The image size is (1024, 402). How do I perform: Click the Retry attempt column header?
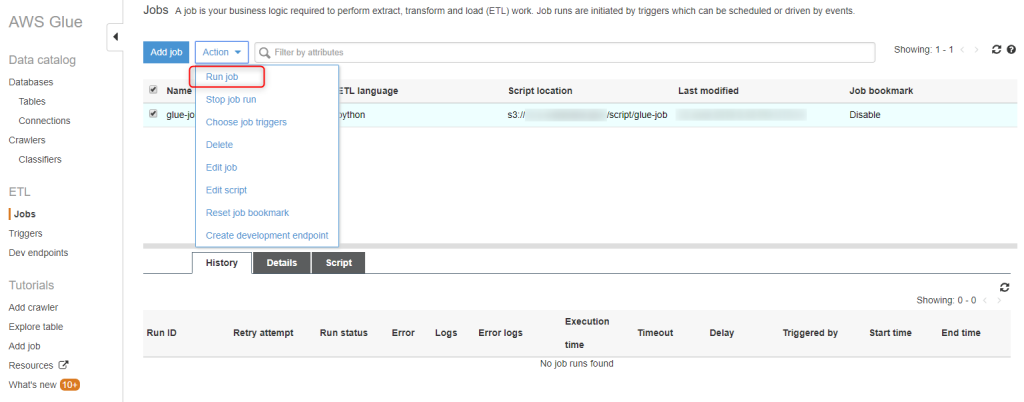click(x=263, y=333)
